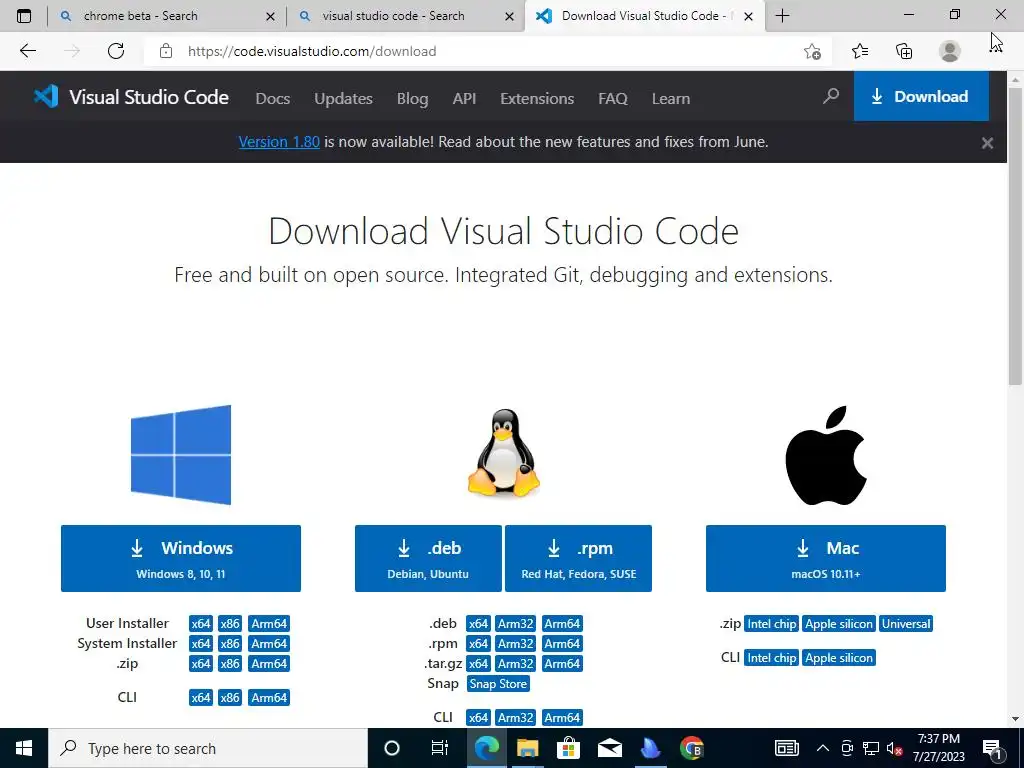Image resolution: width=1024 pixels, height=768 pixels.
Task: Select Windows CLI x64 link
Action: click(201, 697)
